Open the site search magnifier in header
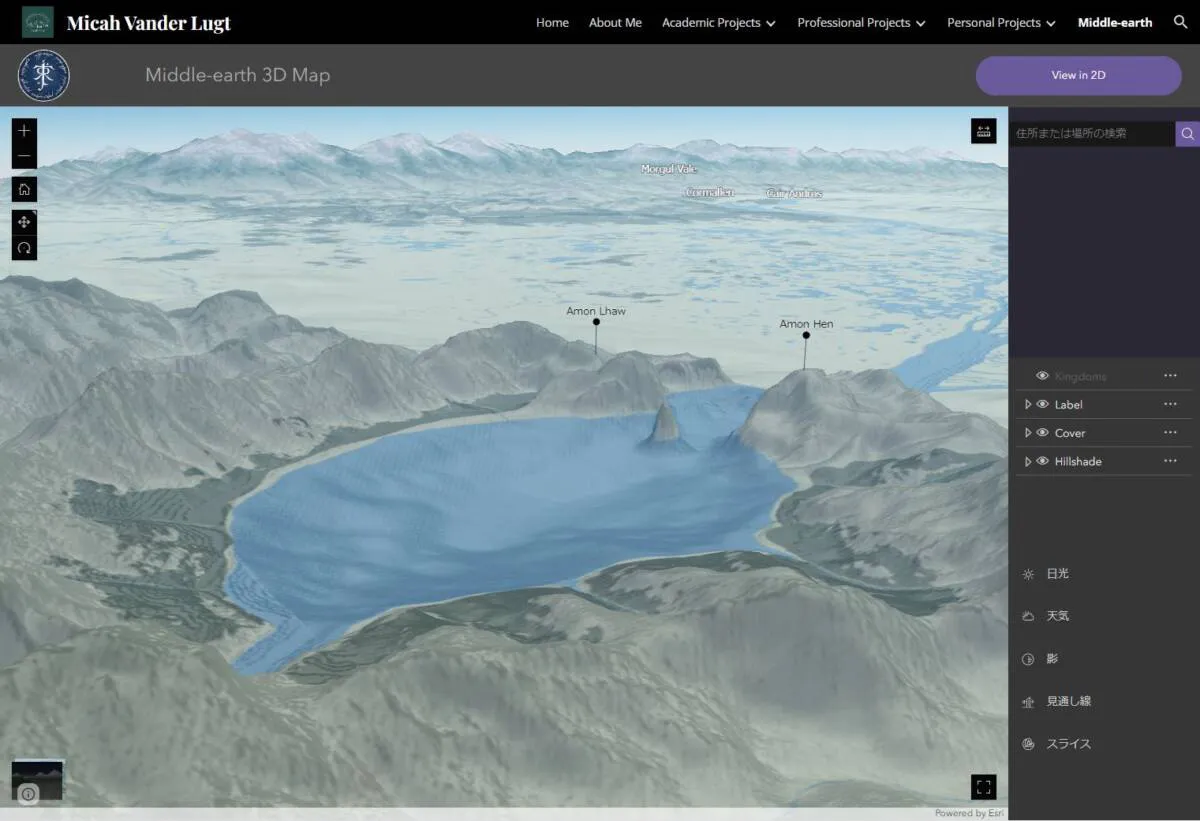The height and width of the screenshot is (821, 1200). (1180, 22)
